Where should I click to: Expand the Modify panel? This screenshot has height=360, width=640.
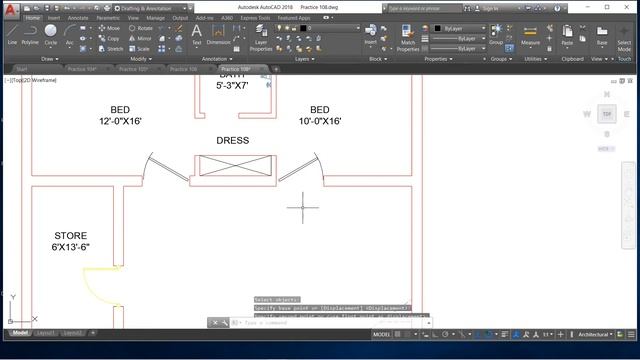coord(141,59)
